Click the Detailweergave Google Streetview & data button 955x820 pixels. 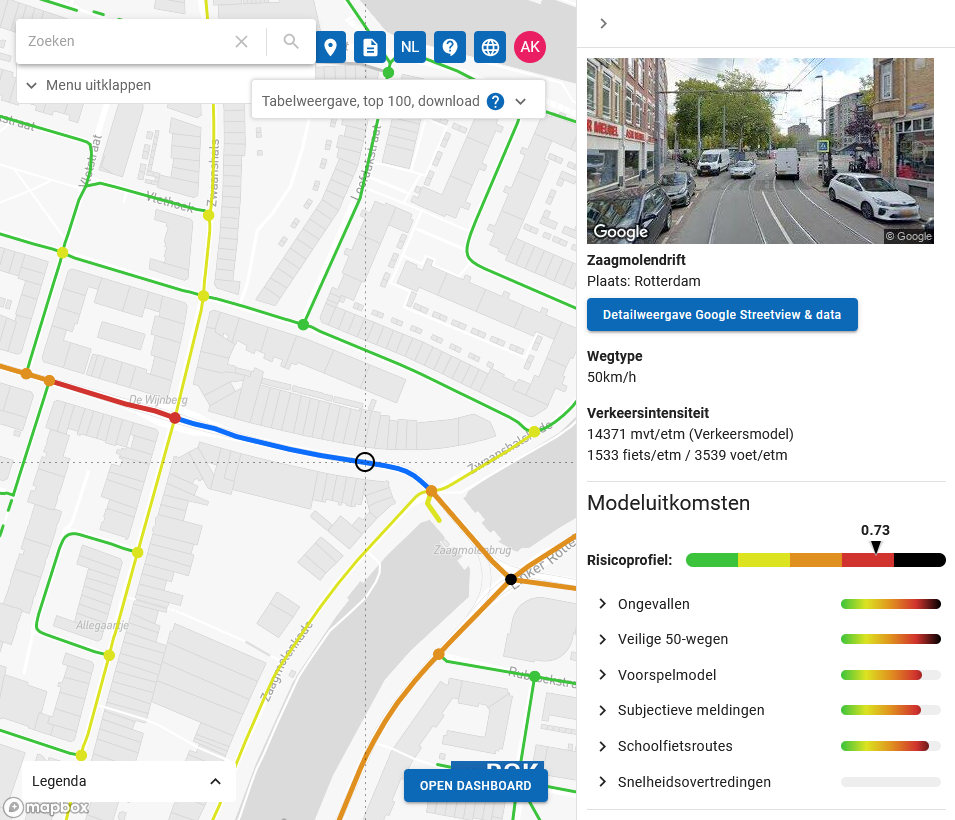tap(722, 314)
